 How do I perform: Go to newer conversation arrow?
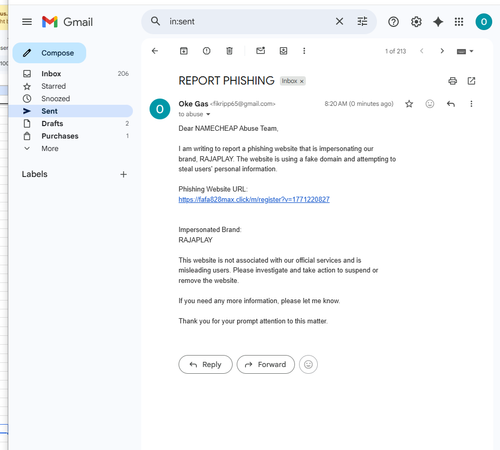[x=422, y=51]
